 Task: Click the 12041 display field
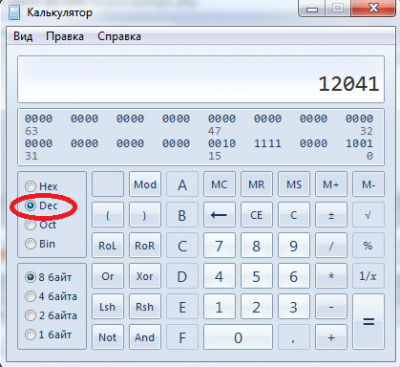point(201,79)
